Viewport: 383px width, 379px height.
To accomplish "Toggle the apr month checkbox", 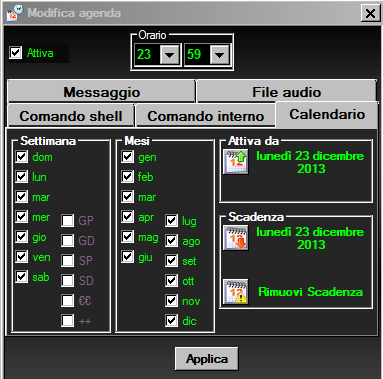I will [128, 217].
